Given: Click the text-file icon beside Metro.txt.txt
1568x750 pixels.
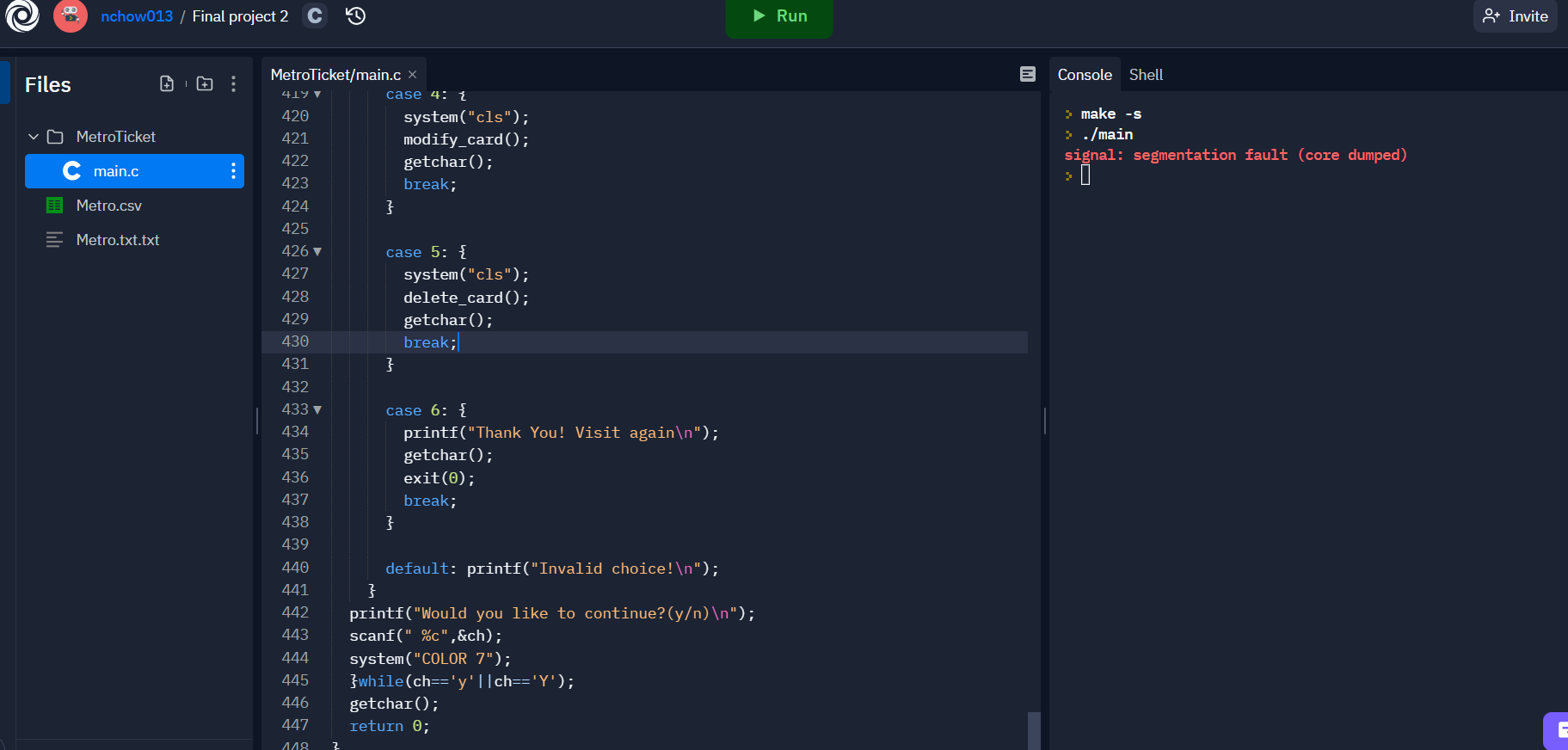Looking at the screenshot, I should click(54, 240).
